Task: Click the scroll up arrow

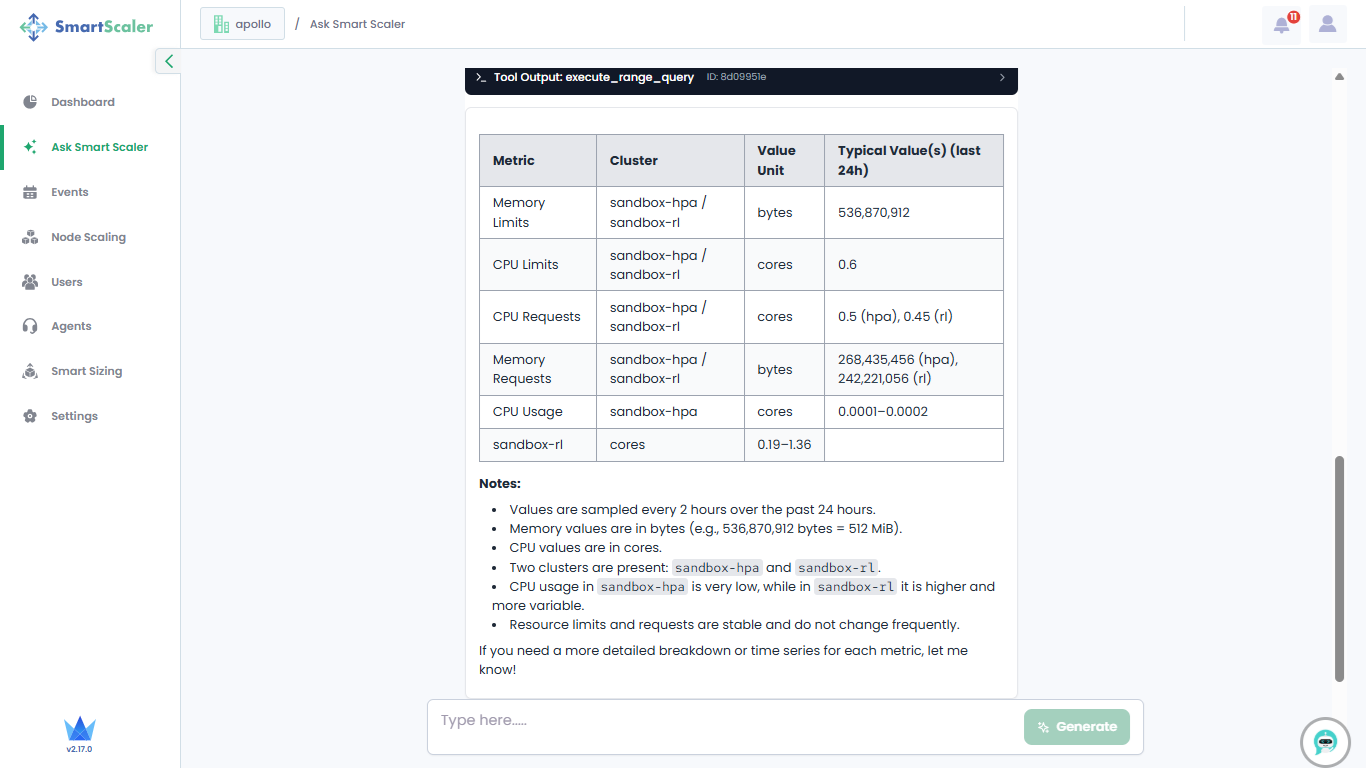Action: (x=1339, y=77)
